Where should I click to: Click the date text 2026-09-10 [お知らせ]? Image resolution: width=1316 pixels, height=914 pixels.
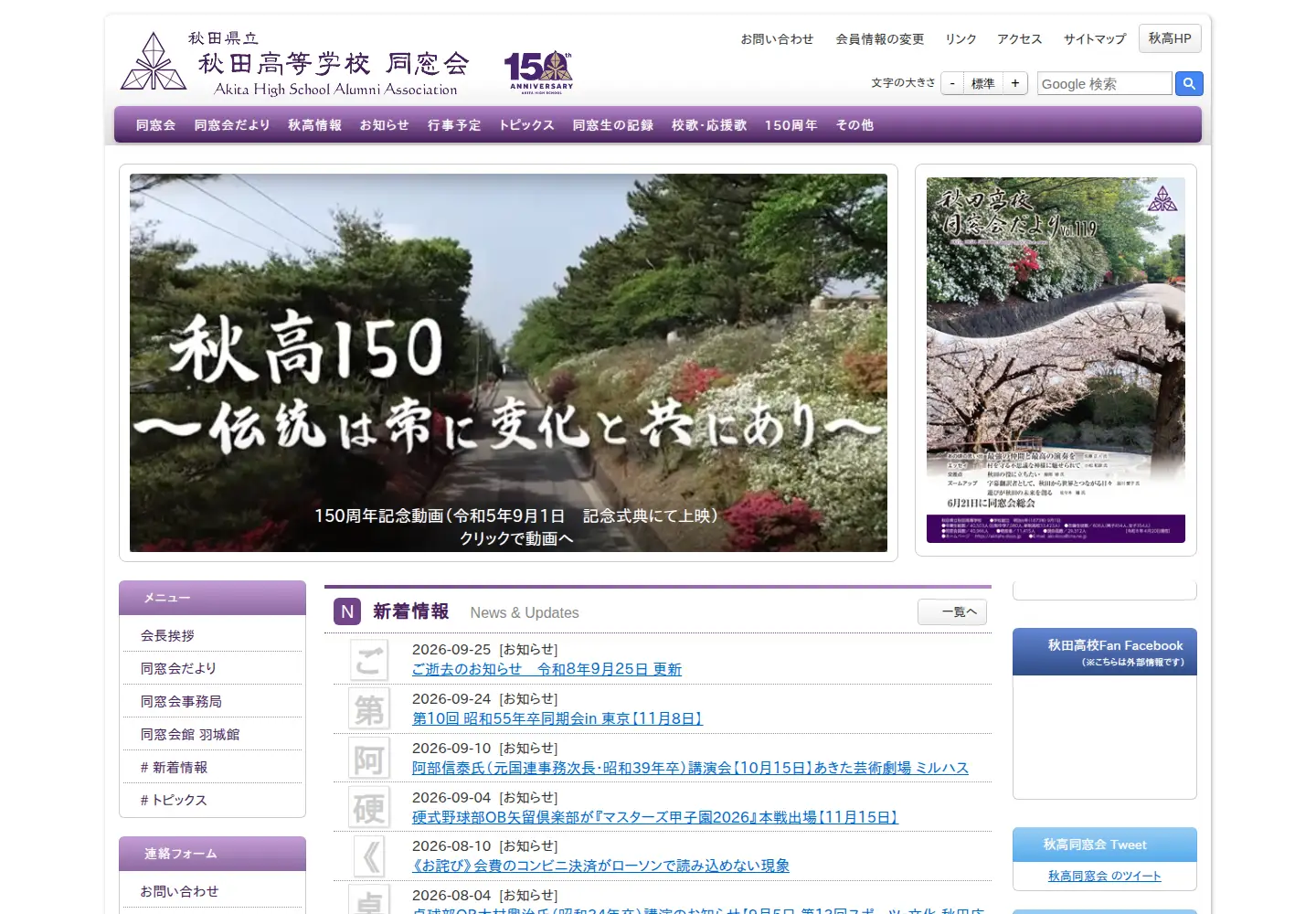point(484,748)
